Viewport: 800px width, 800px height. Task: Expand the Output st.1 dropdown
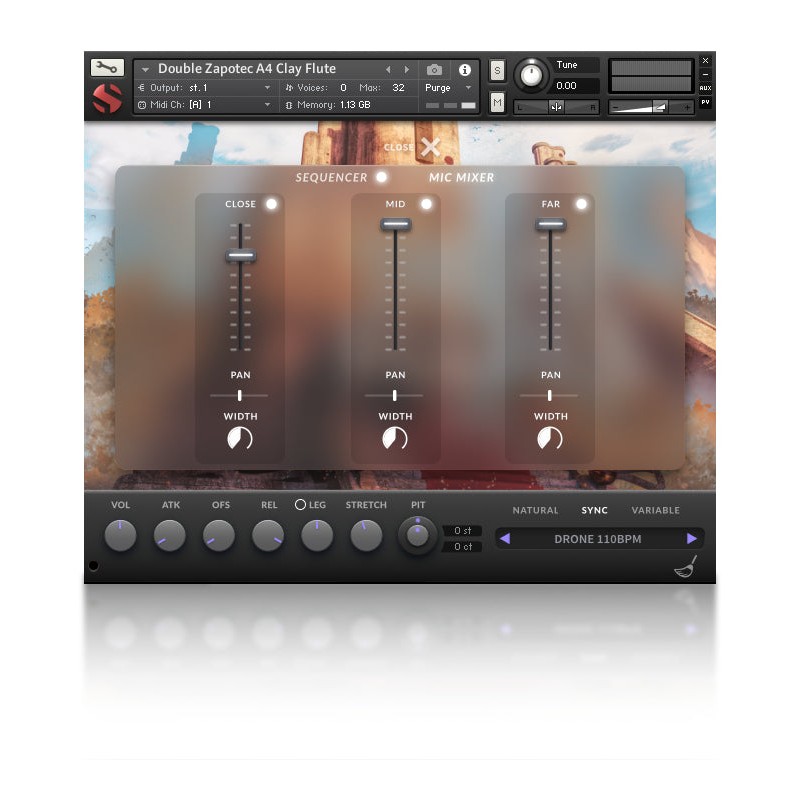(267, 88)
